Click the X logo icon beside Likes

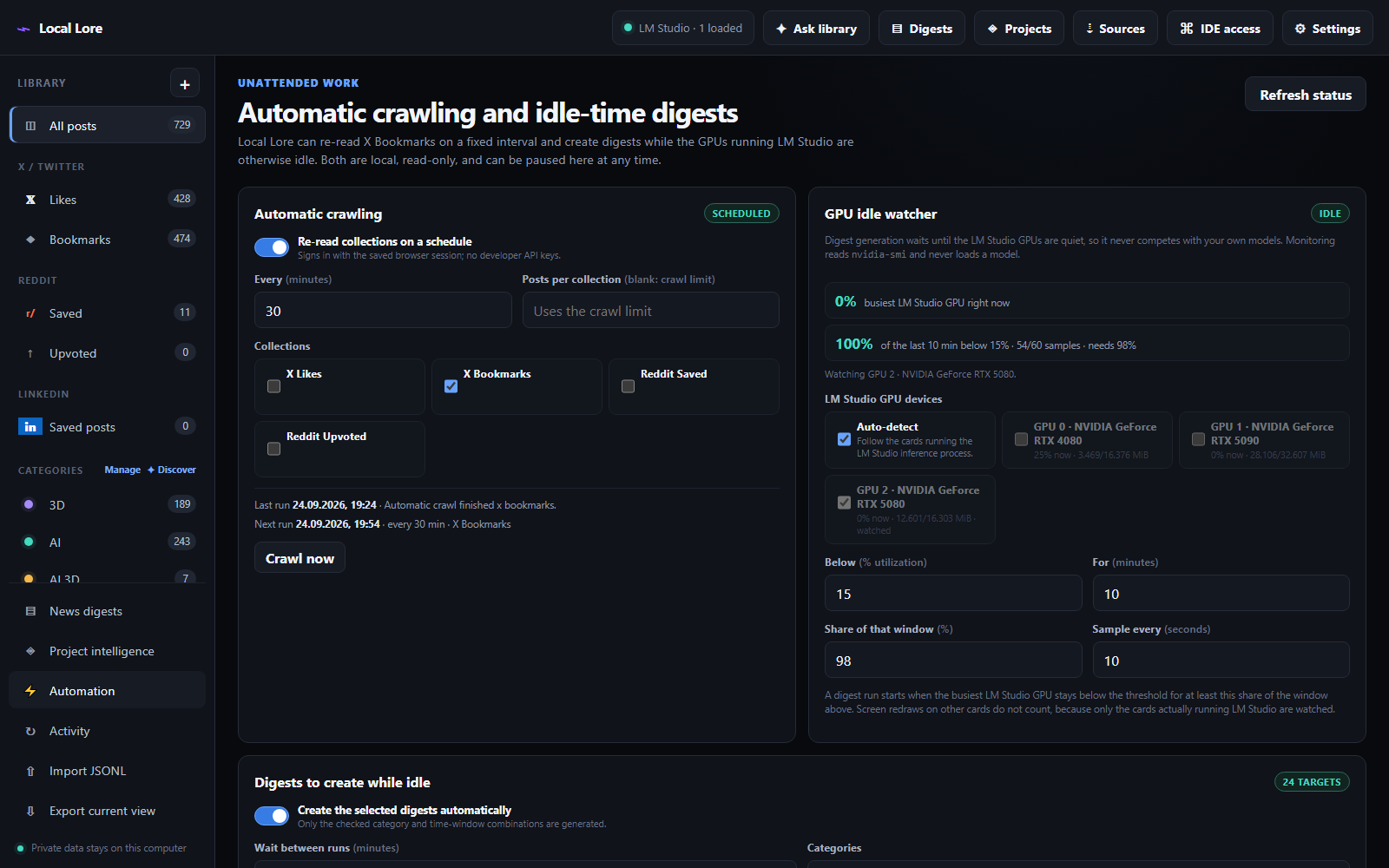point(30,200)
